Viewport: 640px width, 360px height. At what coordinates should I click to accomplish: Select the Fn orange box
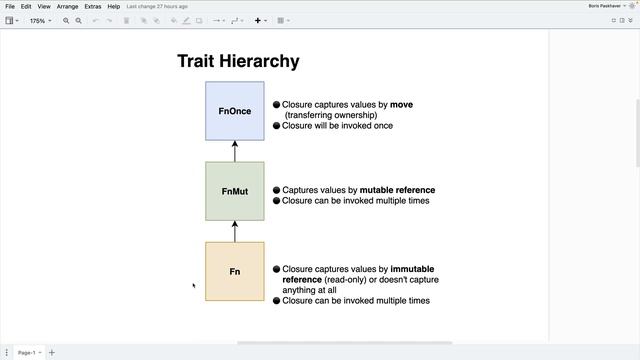point(235,271)
